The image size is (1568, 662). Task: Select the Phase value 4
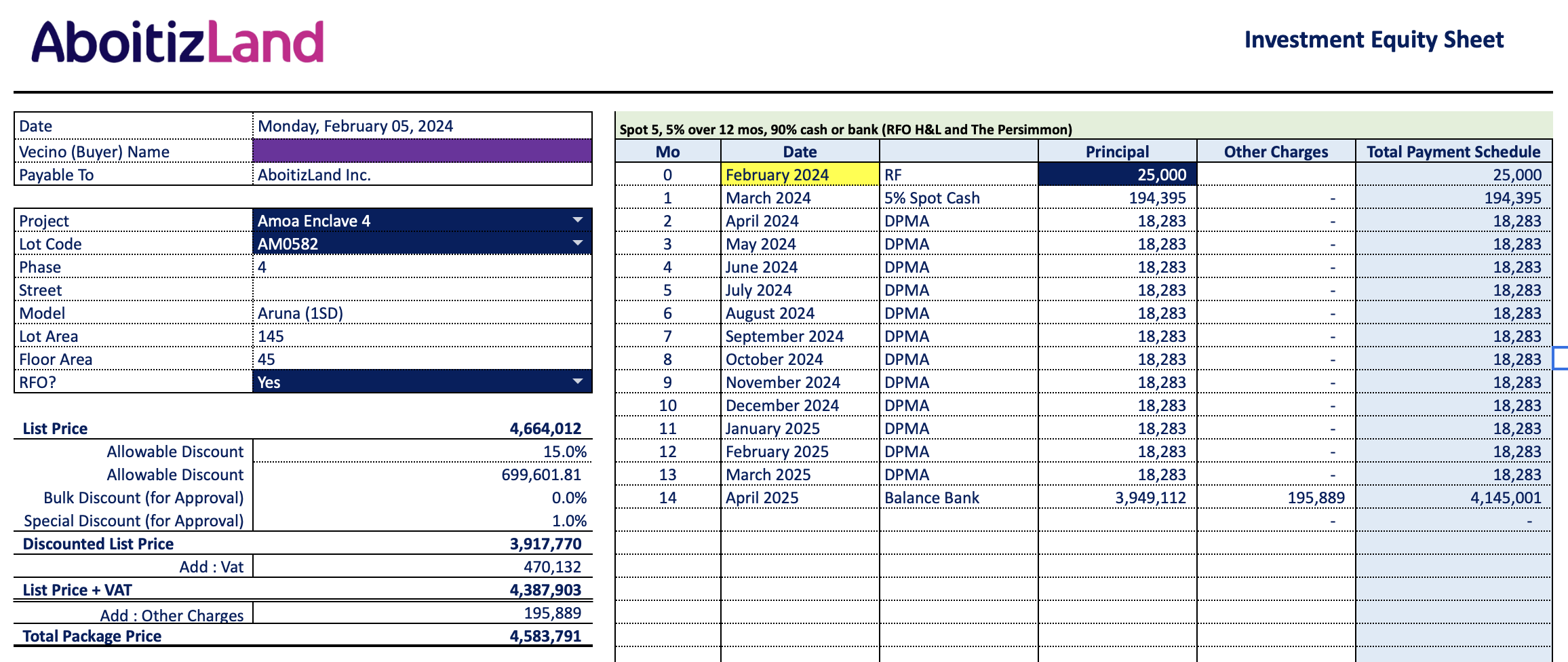coord(422,267)
